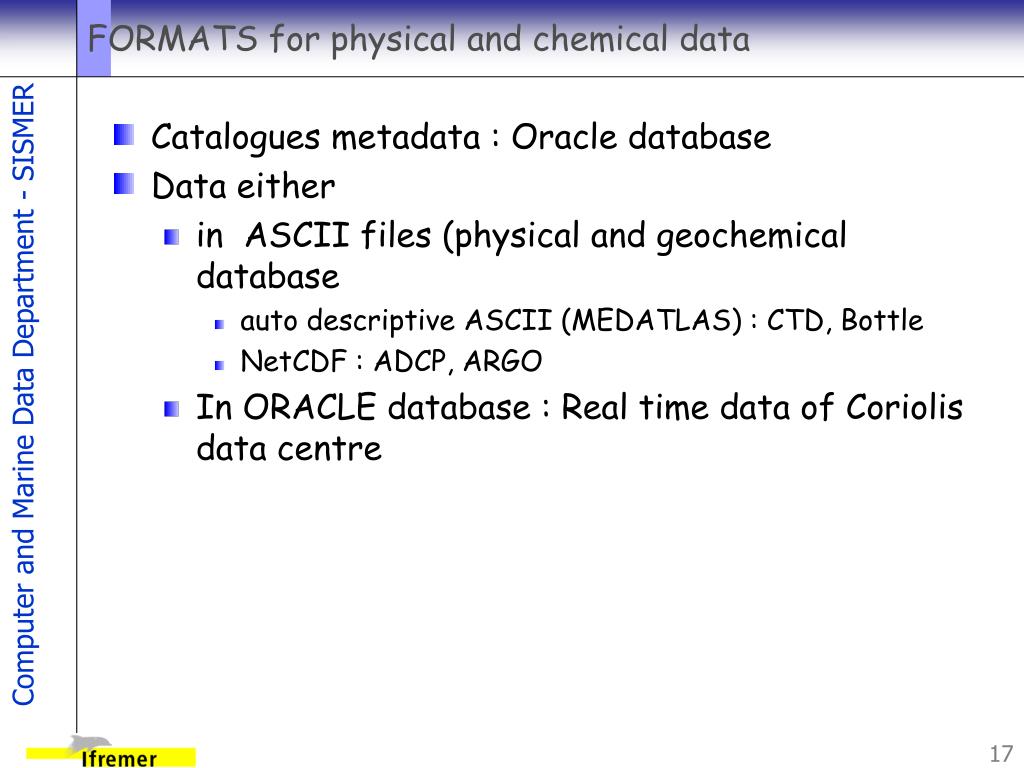Click the small bullet beside 'auto descriptive ASCII'

219,324
